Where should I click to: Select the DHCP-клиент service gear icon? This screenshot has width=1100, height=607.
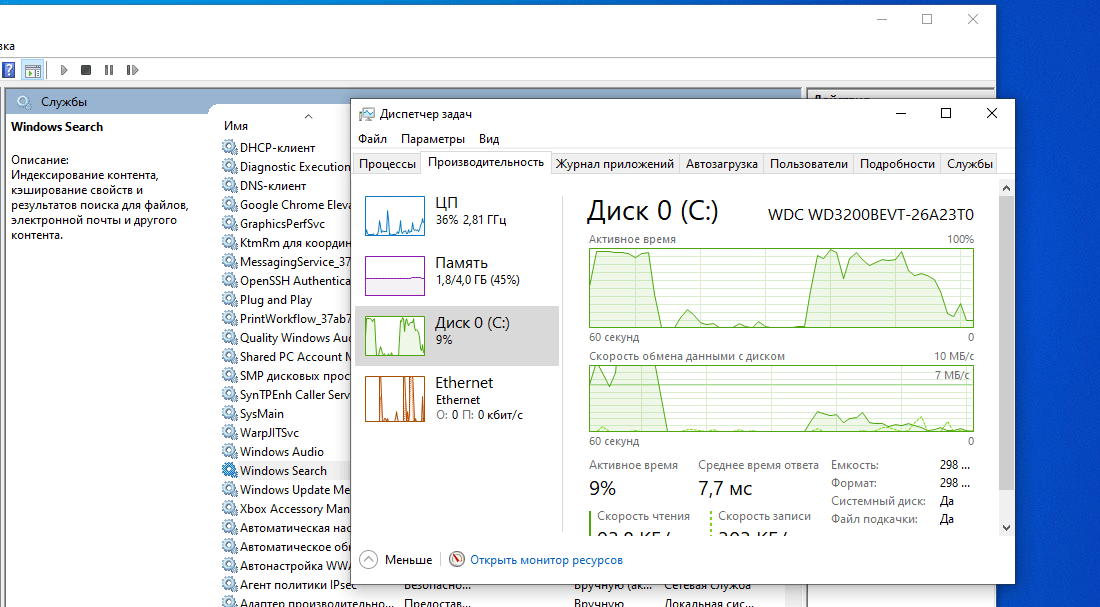pyautogui.click(x=229, y=147)
